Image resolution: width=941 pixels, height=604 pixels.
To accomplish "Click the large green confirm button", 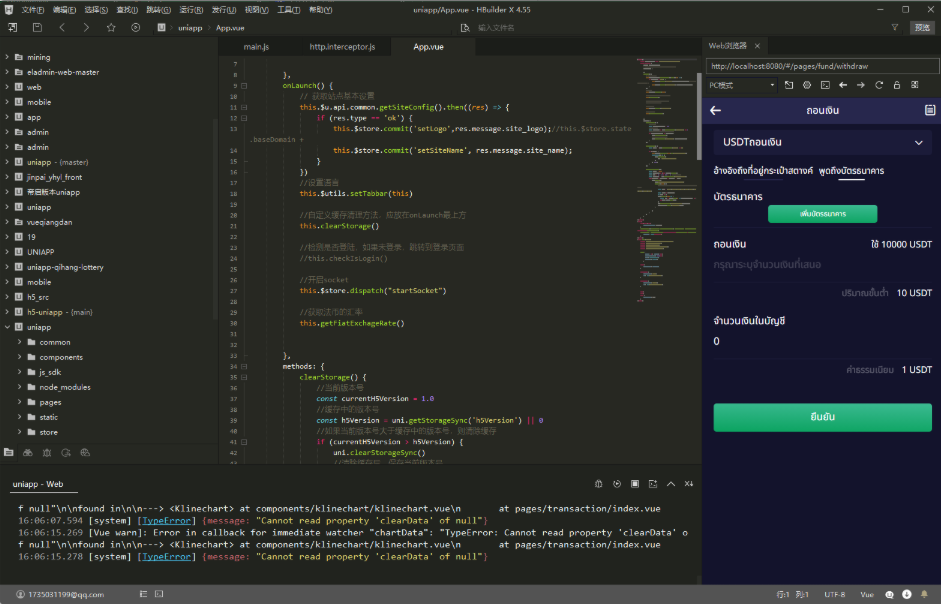I will pyautogui.click(x=823, y=417).
